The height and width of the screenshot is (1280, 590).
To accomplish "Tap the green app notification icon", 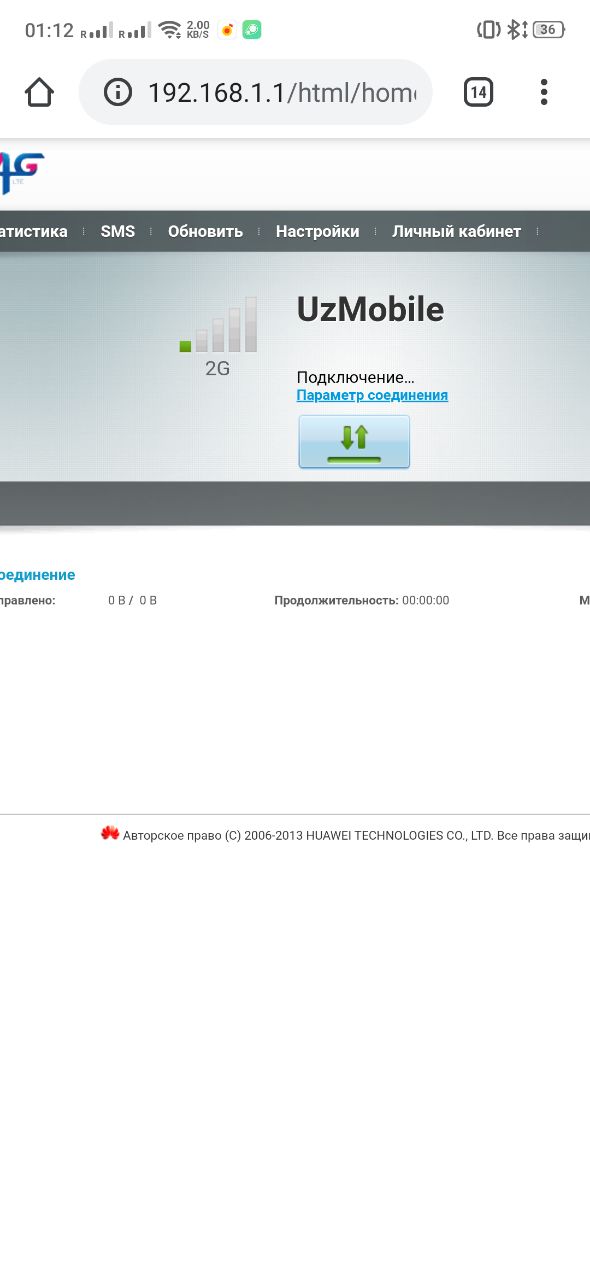I will pos(252,30).
